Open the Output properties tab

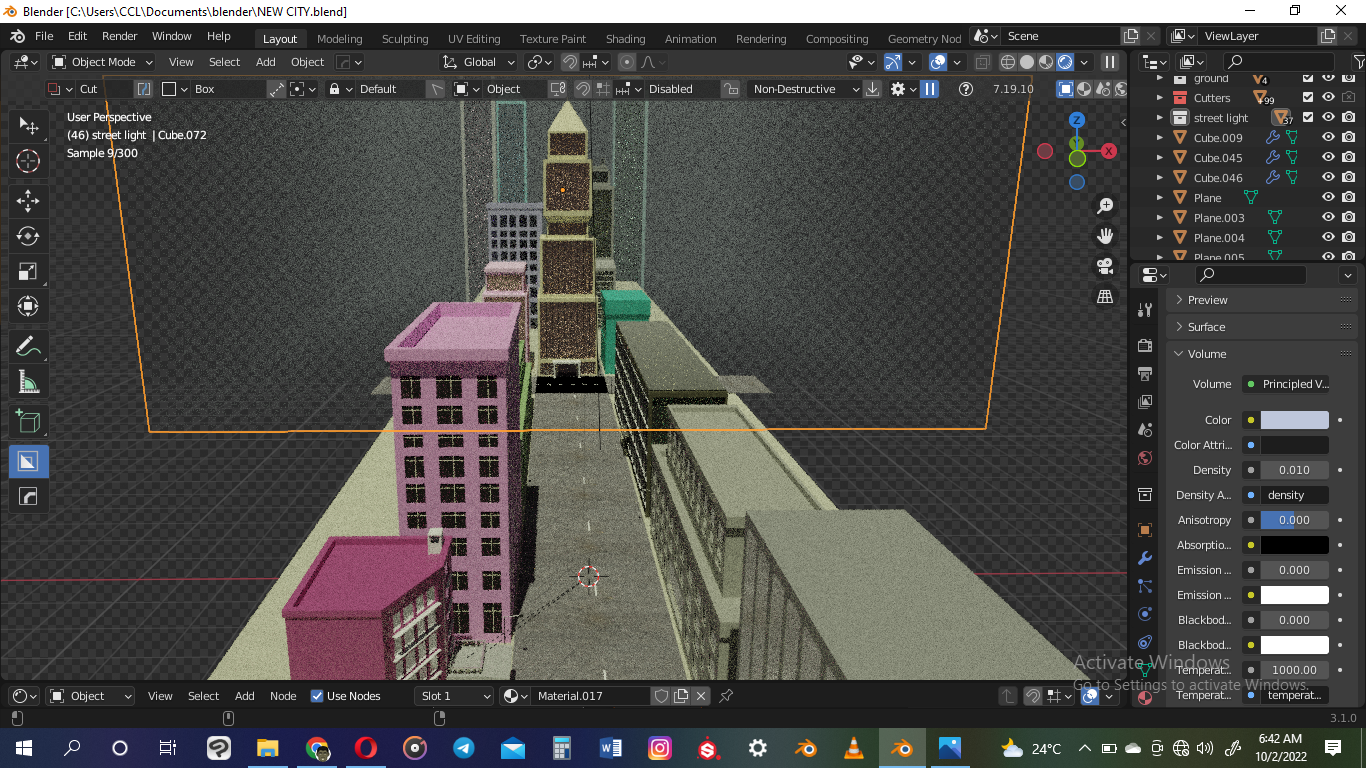(x=1145, y=373)
